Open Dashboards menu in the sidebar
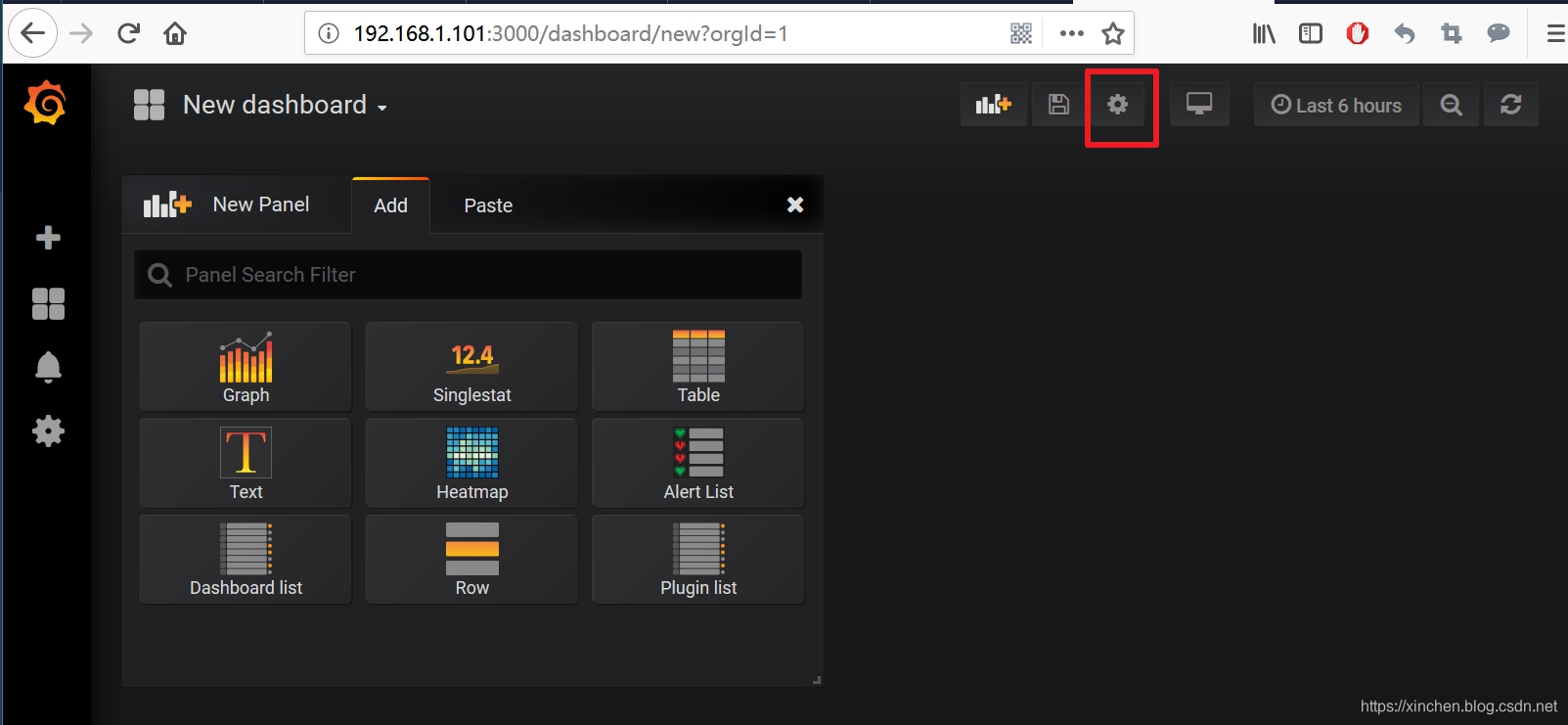The image size is (1568, 725). pyautogui.click(x=48, y=303)
